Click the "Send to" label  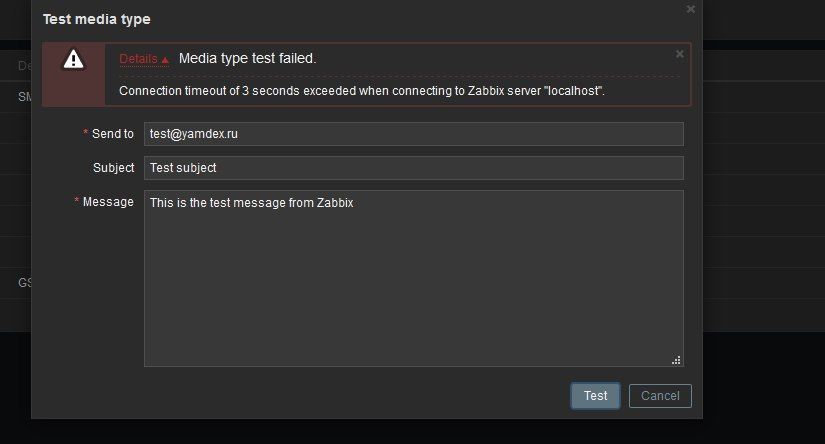pyautogui.click(x=112, y=134)
